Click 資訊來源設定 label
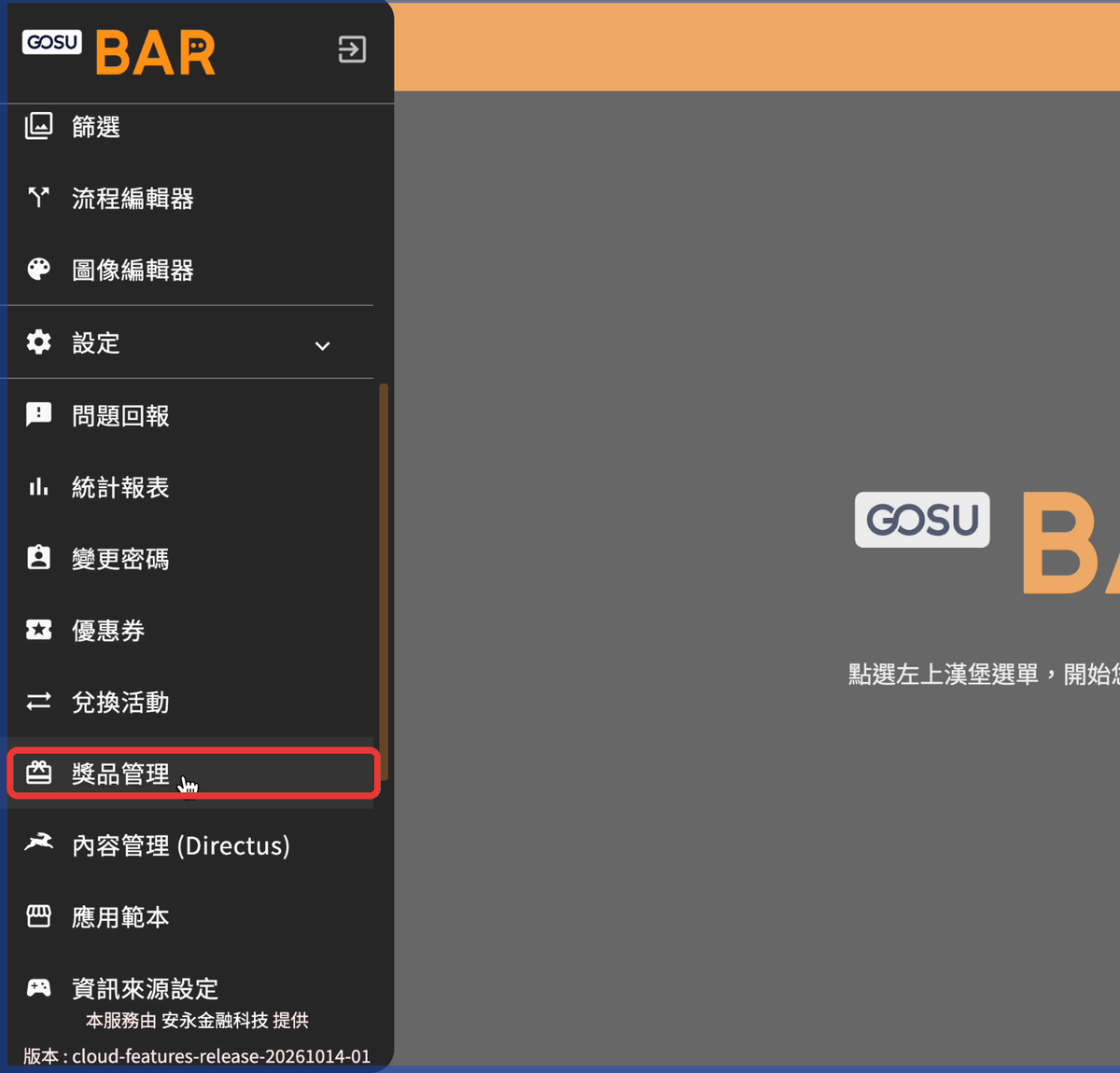1120x1073 pixels. pyautogui.click(x=145, y=988)
